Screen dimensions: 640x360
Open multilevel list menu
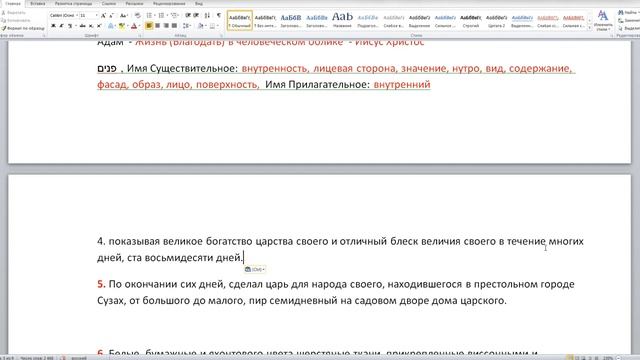pyautogui.click(x=174, y=15)
